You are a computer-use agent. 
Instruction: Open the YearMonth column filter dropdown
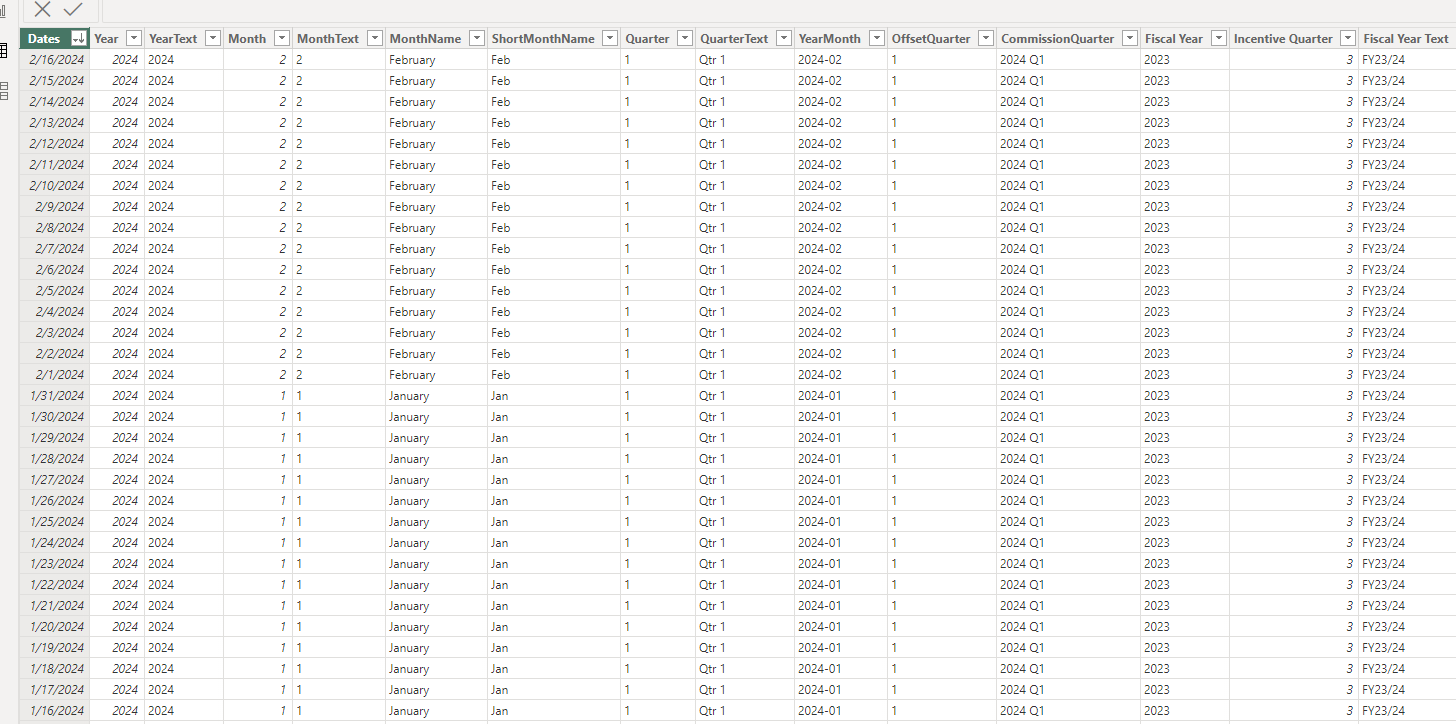[x=876, y=38]
